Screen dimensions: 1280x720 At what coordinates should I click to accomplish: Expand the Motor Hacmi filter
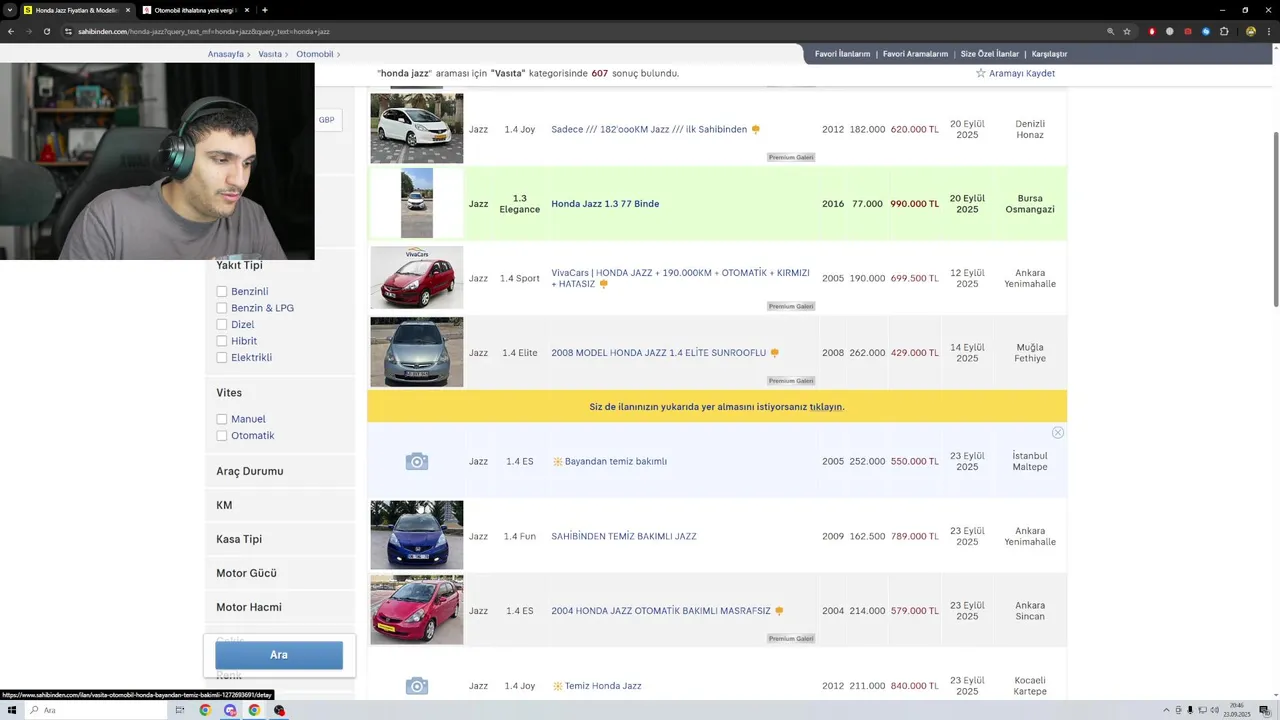pyautogui.click(x=280, y=607)
